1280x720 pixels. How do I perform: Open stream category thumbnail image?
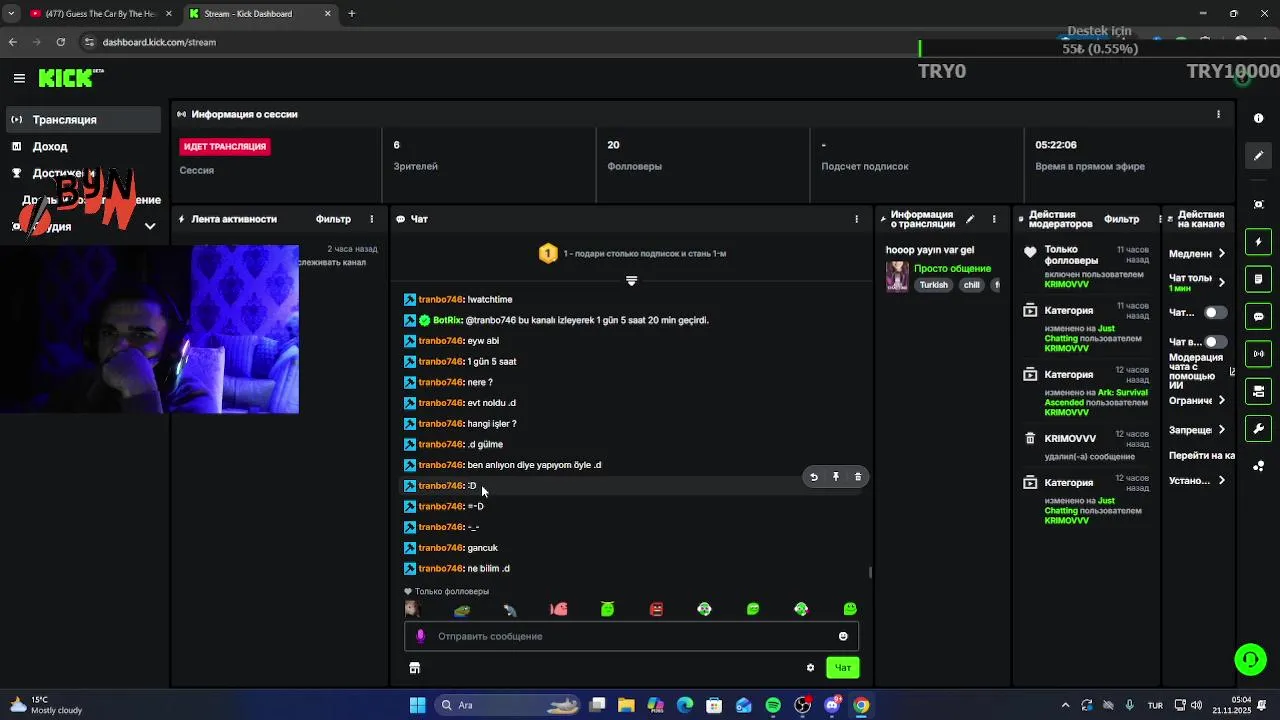pos(898,277)
